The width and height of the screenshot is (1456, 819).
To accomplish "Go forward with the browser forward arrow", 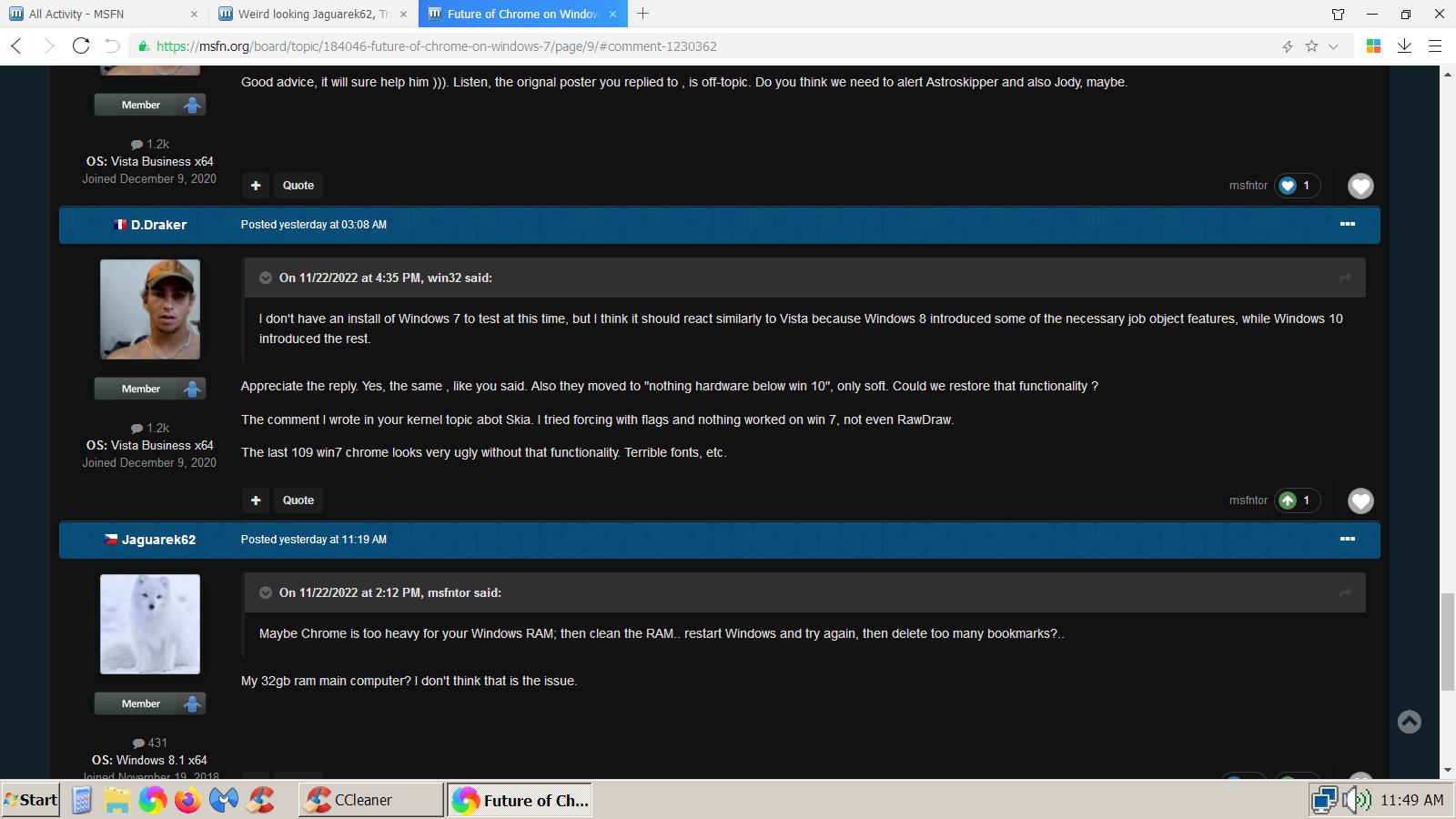I will [x=49, y=46].
